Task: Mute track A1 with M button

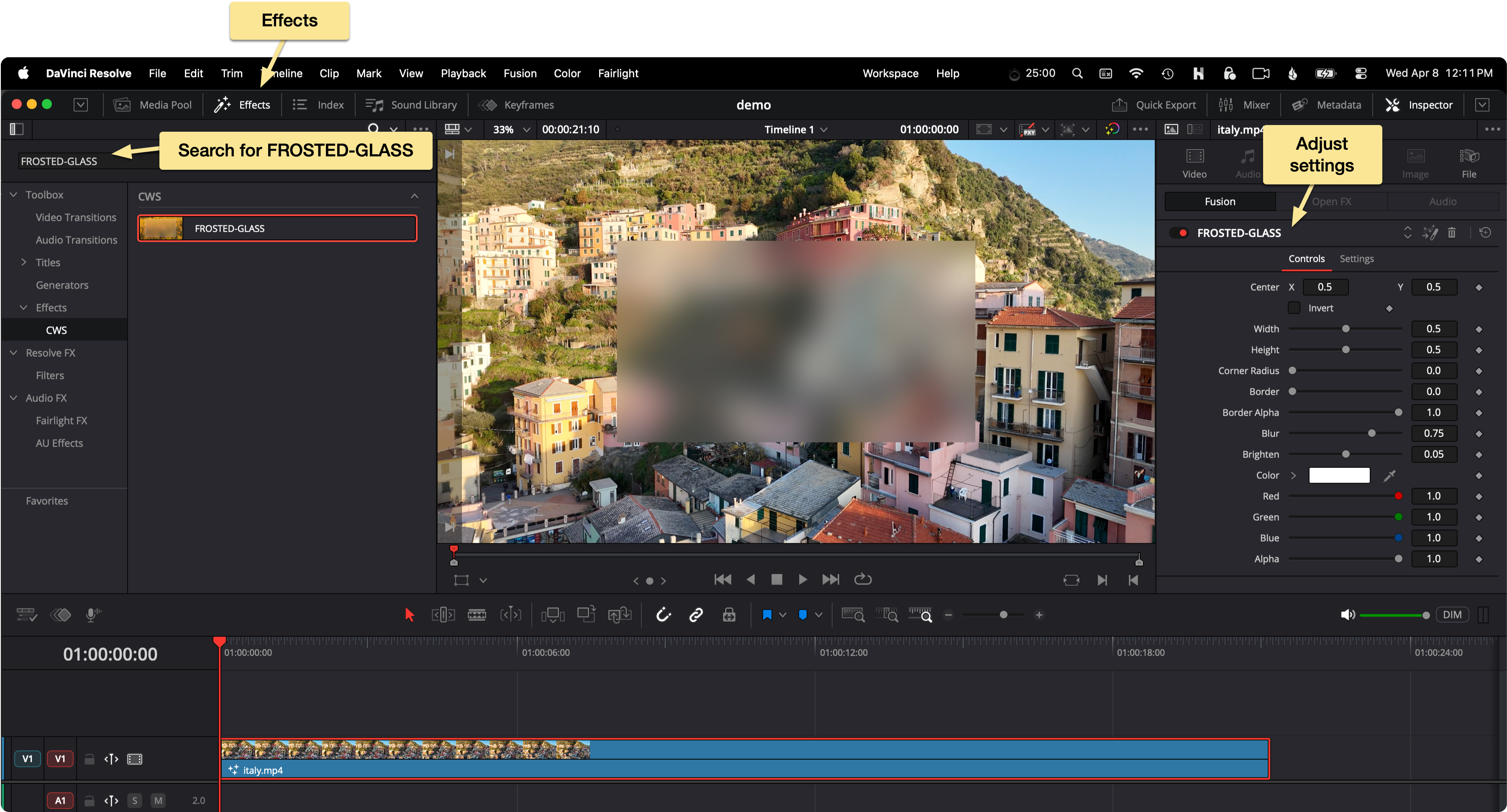Action: click(158, 800)
